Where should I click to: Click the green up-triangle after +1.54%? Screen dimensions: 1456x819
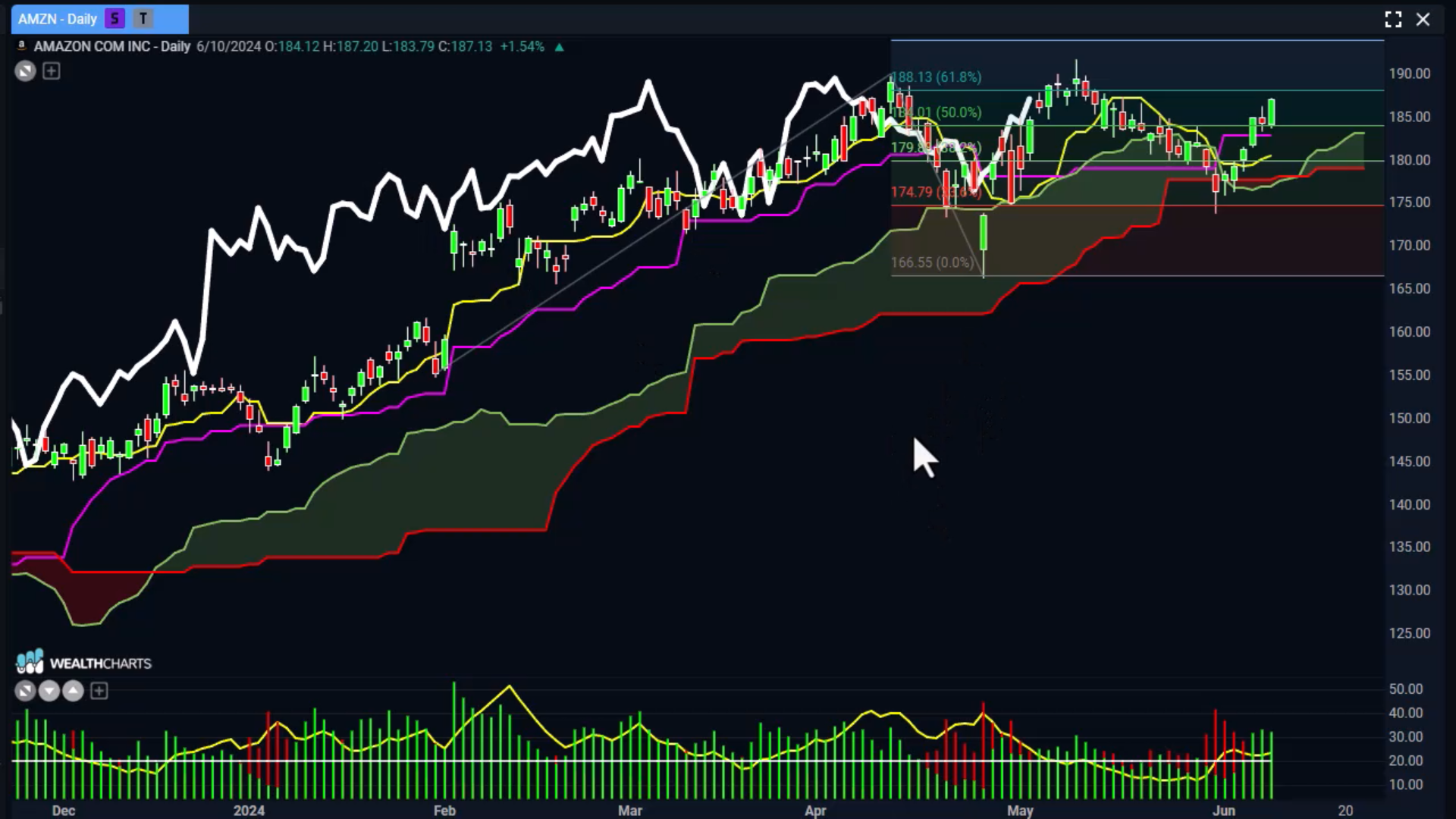[x=559, y=47]
